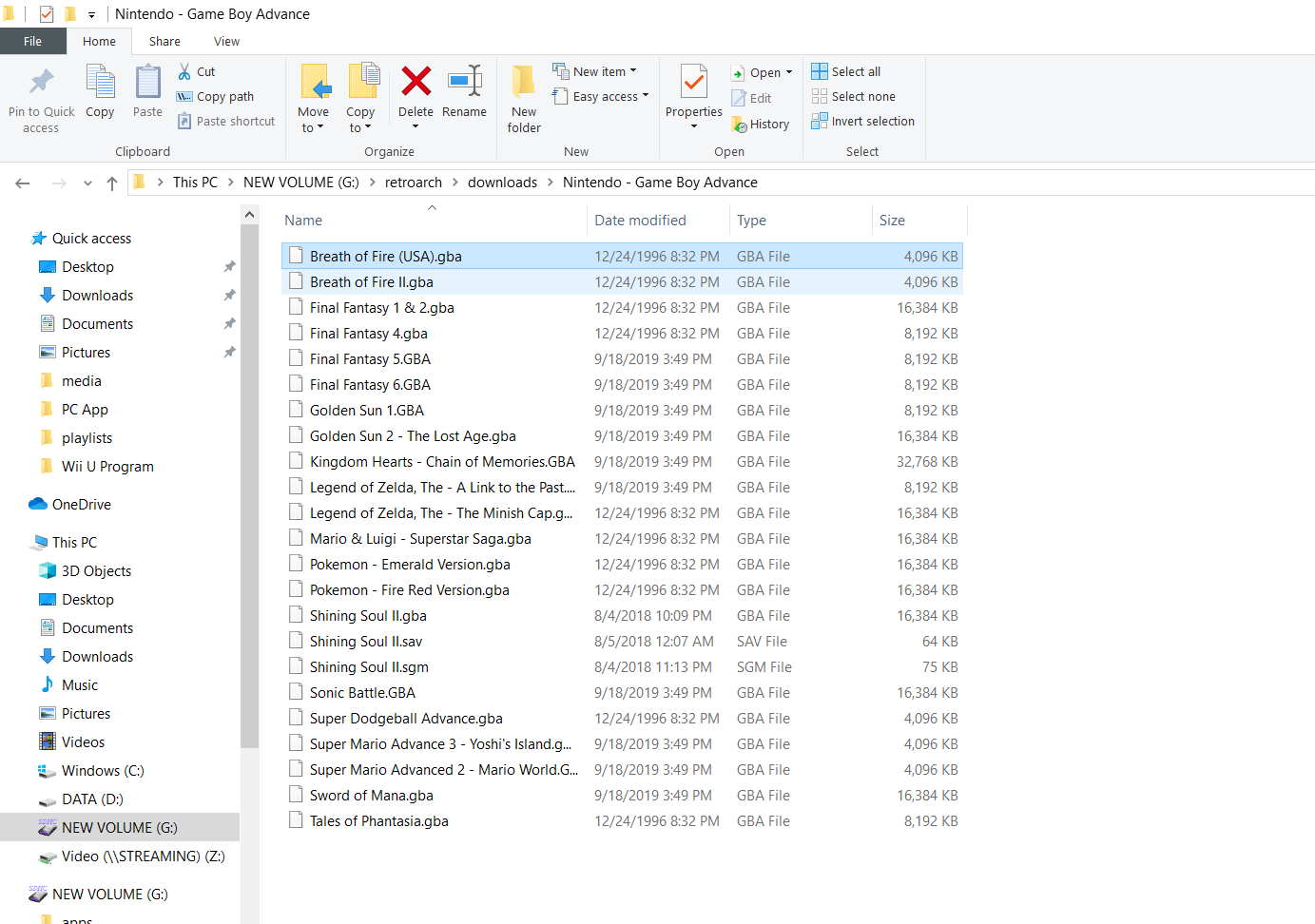Go back with the left arrow
Image resolution: width=1315 pixels, height=924 pixels.
23,183
